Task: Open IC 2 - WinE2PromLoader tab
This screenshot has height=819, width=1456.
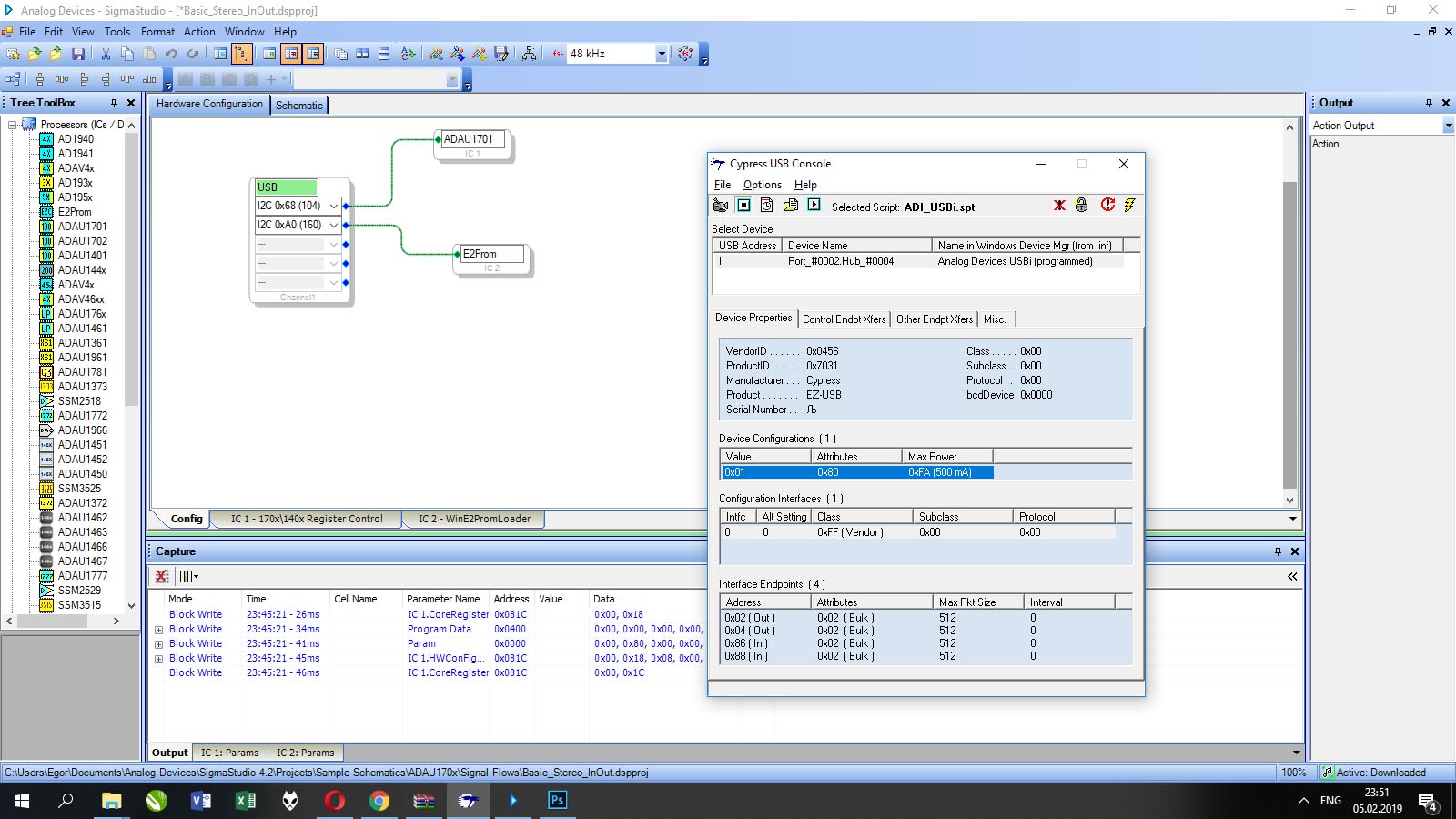Action: 474,519
